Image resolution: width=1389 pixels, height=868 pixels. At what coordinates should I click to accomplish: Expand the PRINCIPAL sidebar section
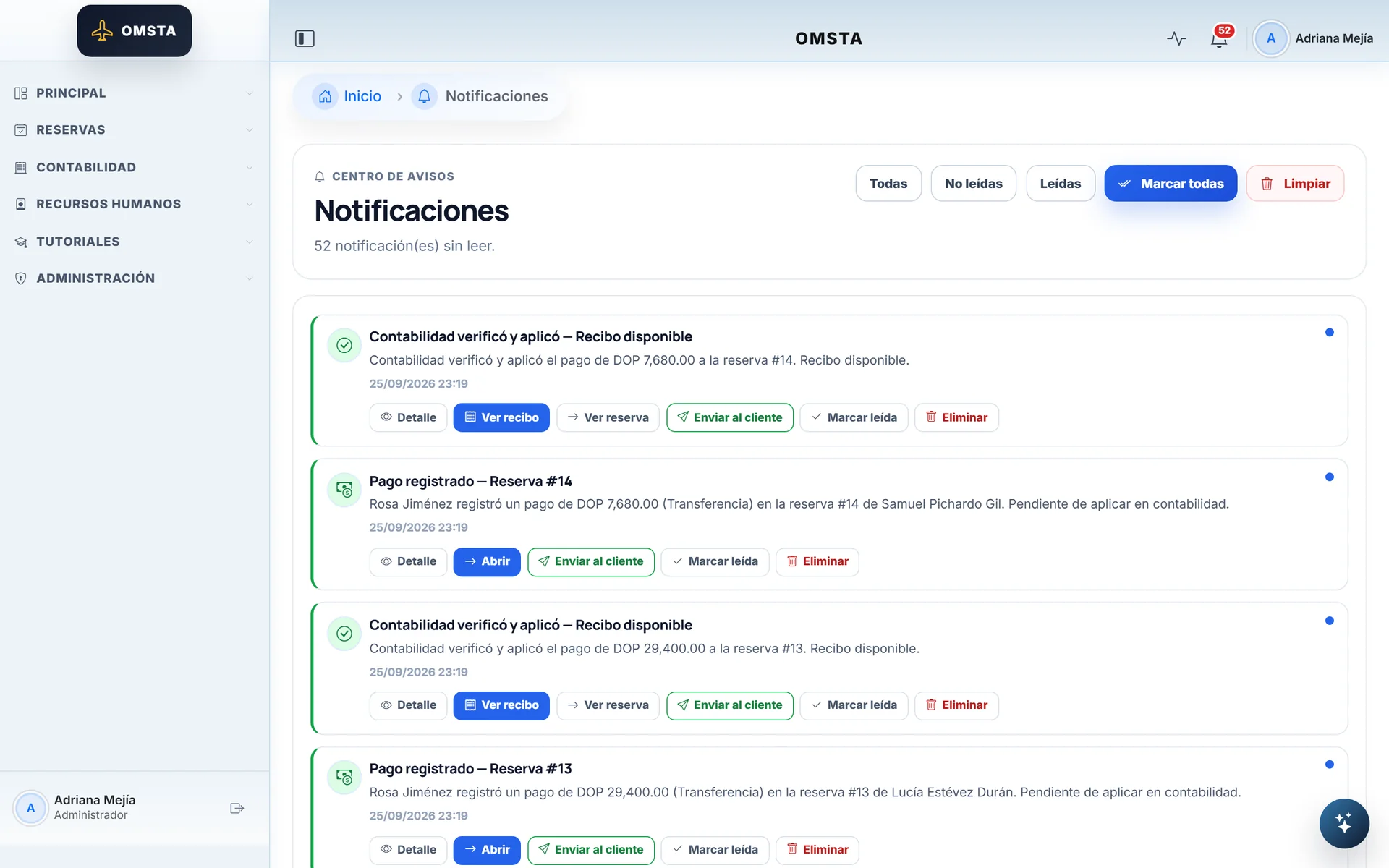click(135, 93)
